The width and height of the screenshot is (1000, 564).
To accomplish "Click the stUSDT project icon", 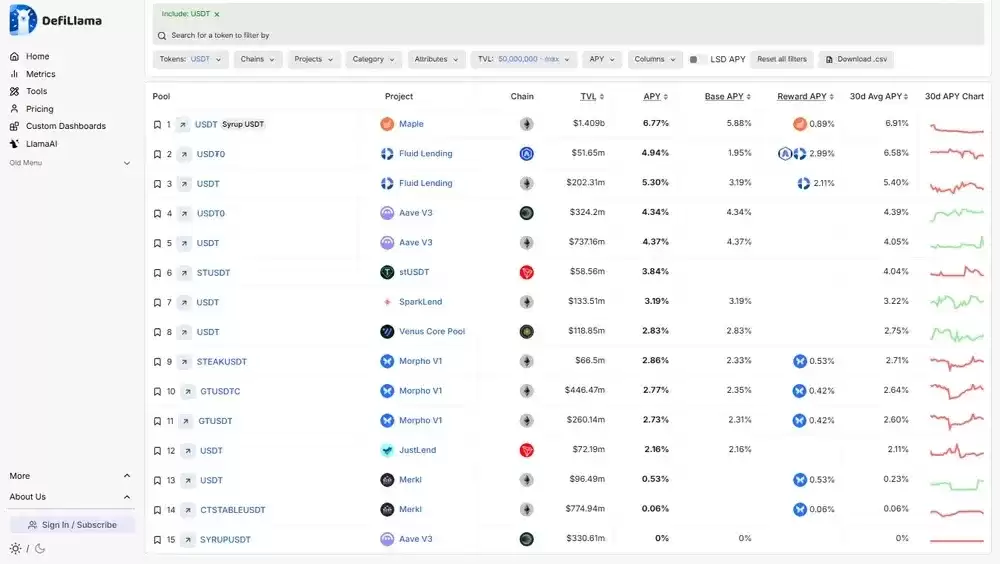I will [x=387, y=272].
